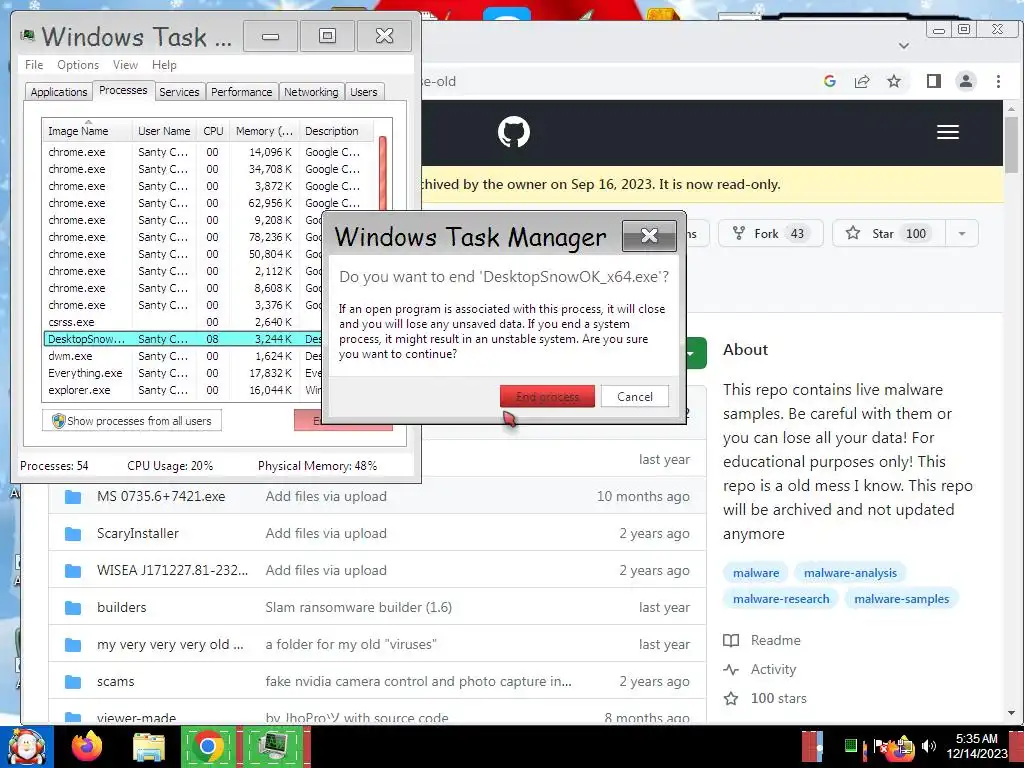The width and height of the screenshot is (1024, 768).
Task: Click the Activity pulse icon
Action: click(x=731, y=669)
